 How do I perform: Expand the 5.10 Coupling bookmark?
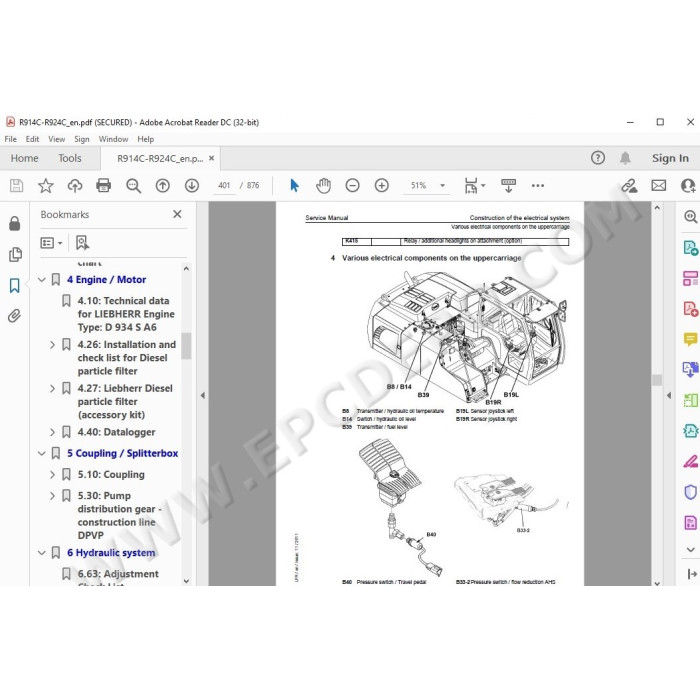52,475
